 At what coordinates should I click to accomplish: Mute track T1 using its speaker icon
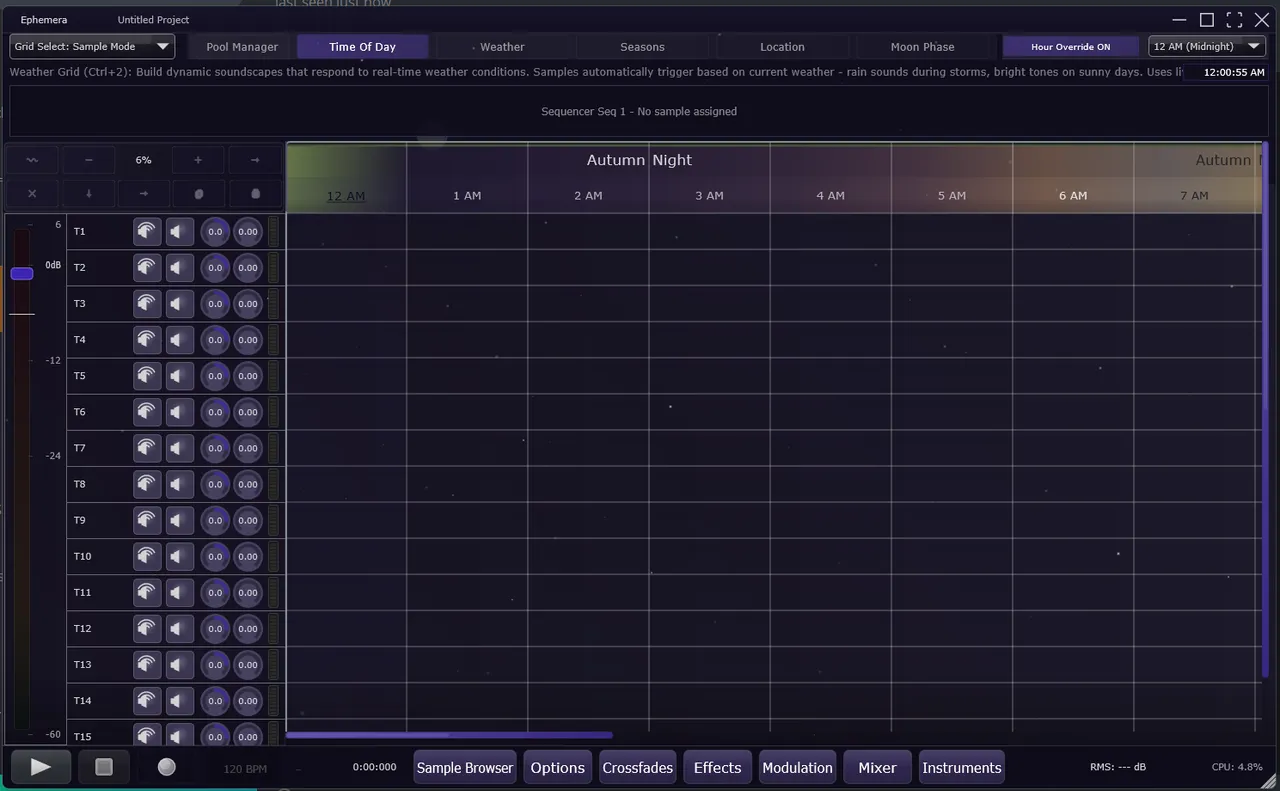tap(179, 231)
